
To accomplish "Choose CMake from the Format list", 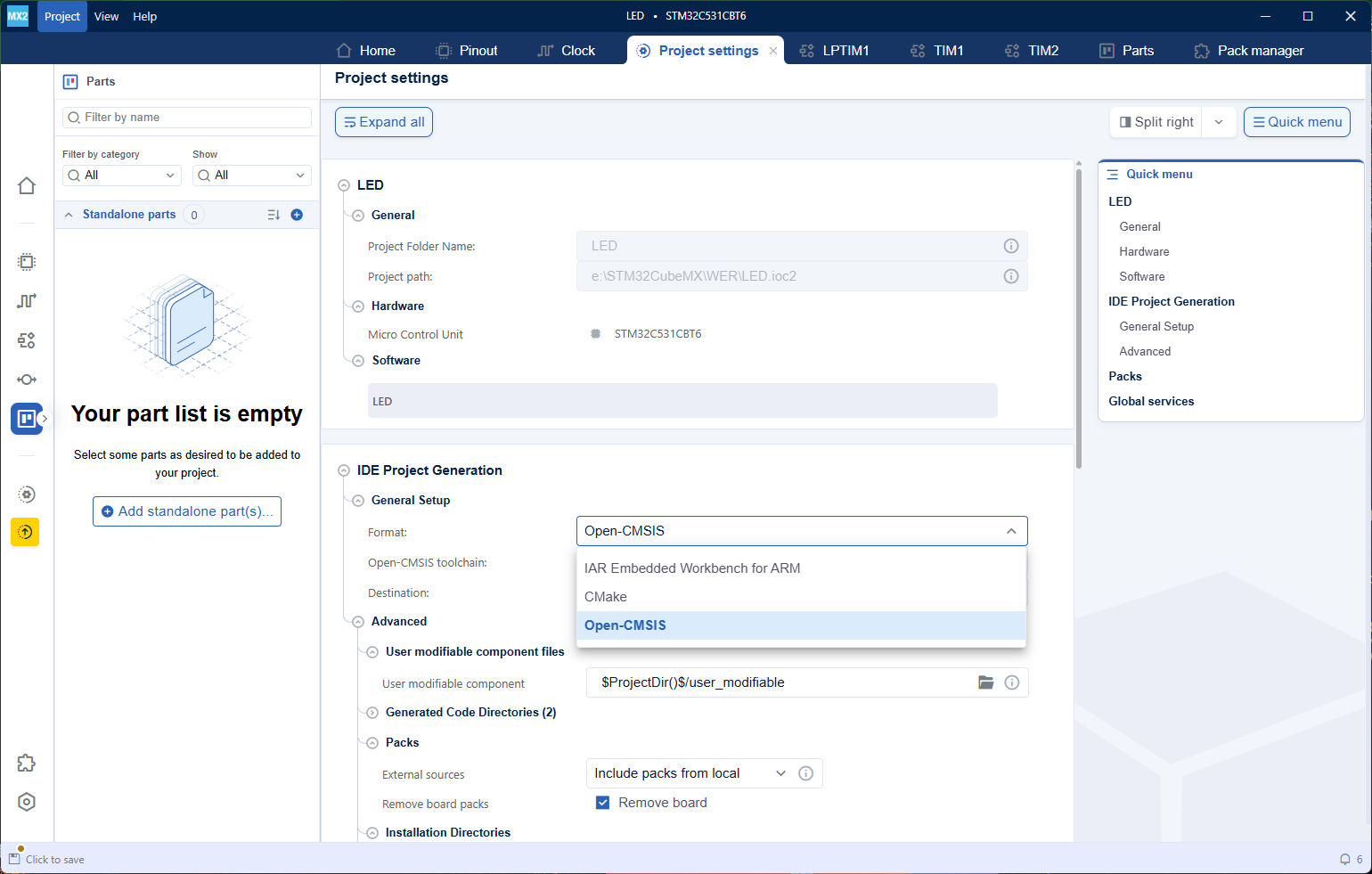I will click(606, 597).
